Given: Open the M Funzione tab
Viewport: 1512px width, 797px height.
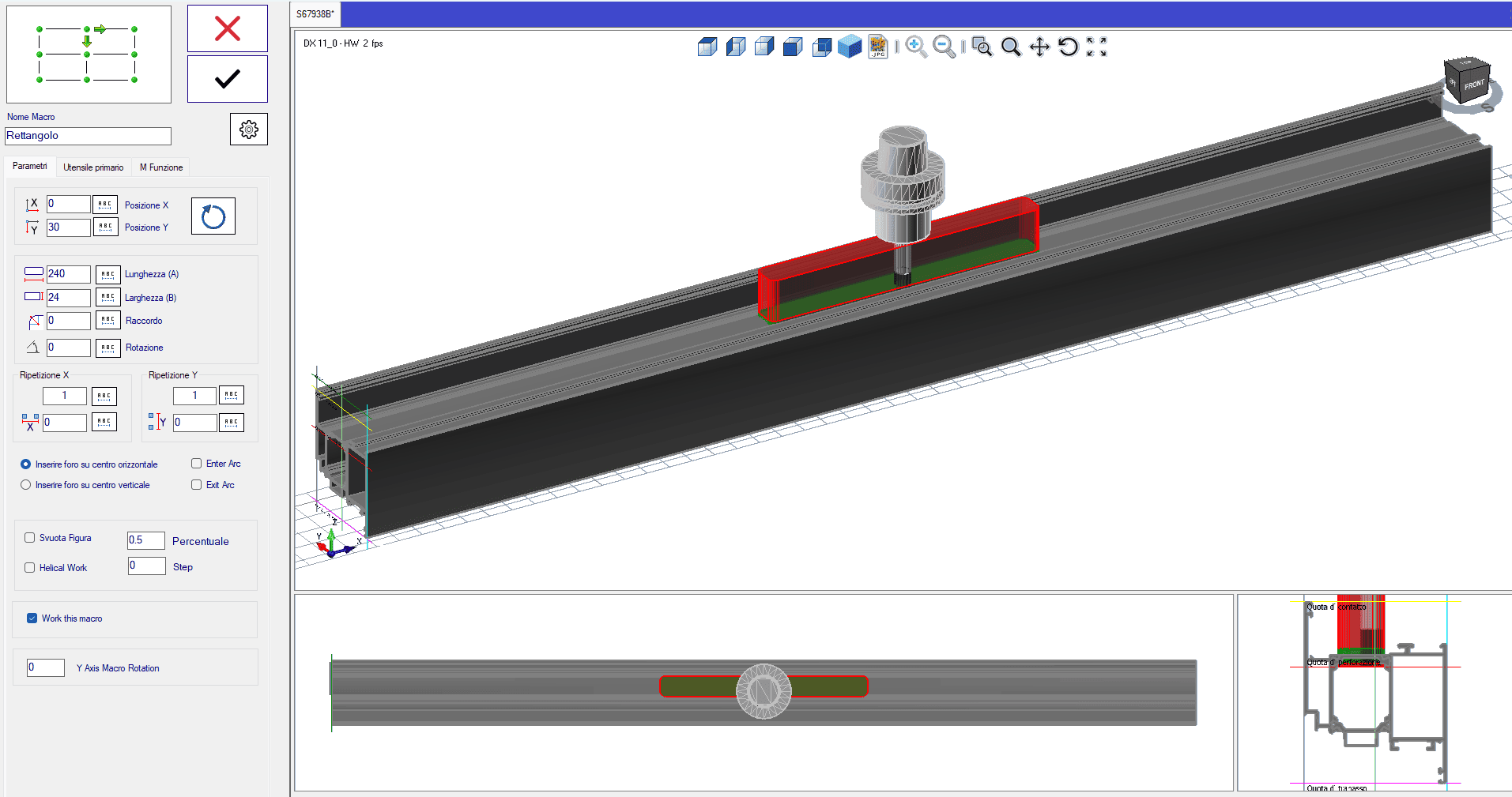Looking at the screenshot, I should click(x=161, y=167).
